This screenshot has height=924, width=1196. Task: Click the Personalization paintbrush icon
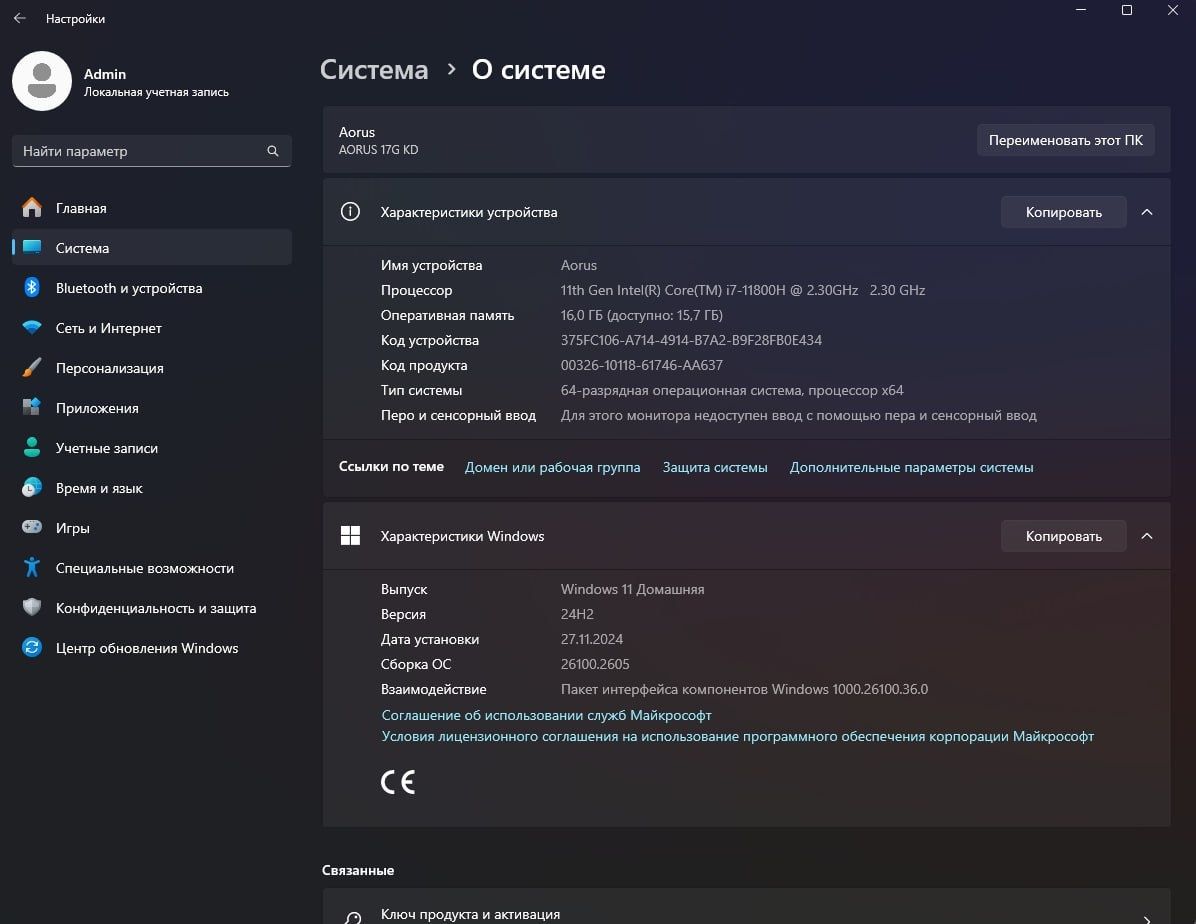32,368
